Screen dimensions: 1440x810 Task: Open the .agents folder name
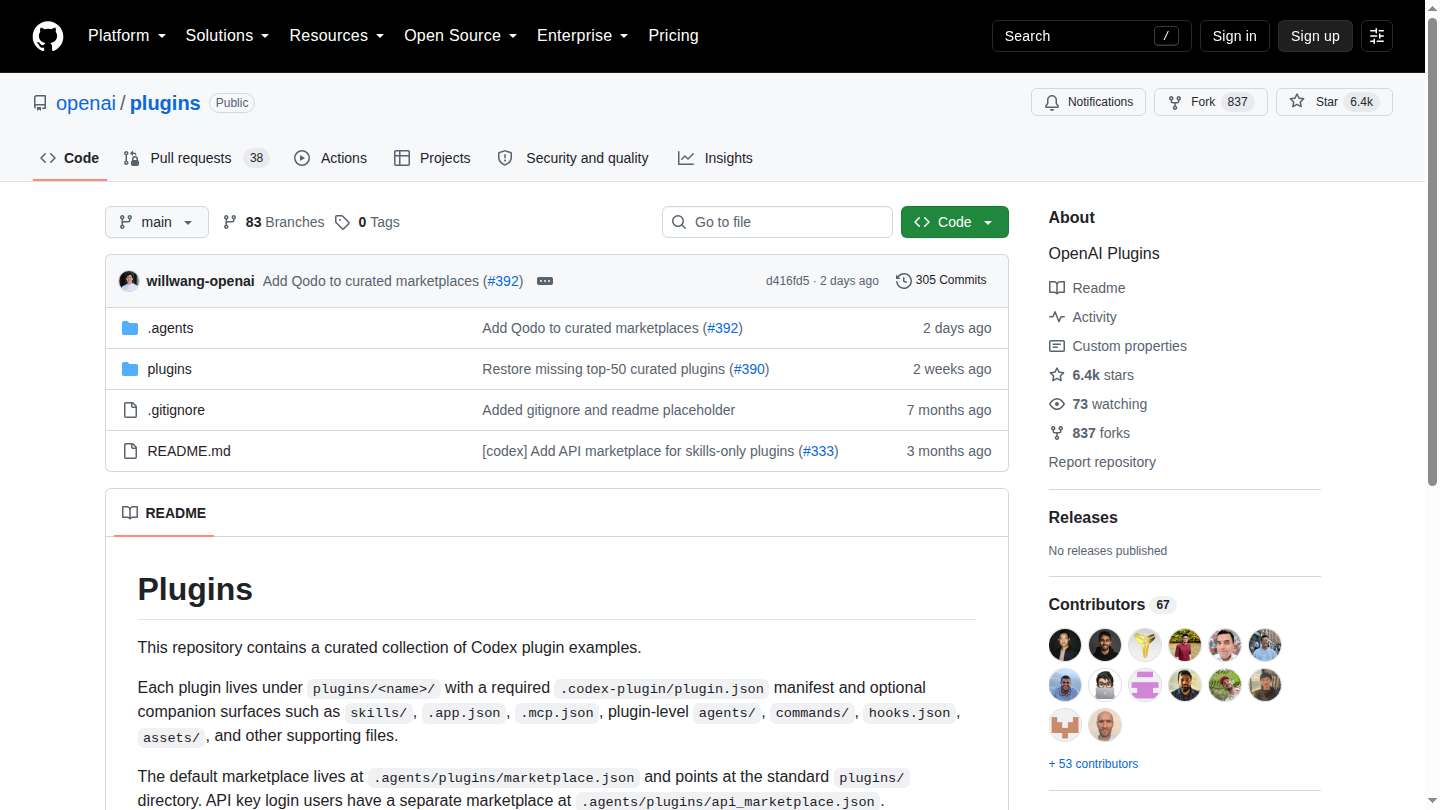170,328
